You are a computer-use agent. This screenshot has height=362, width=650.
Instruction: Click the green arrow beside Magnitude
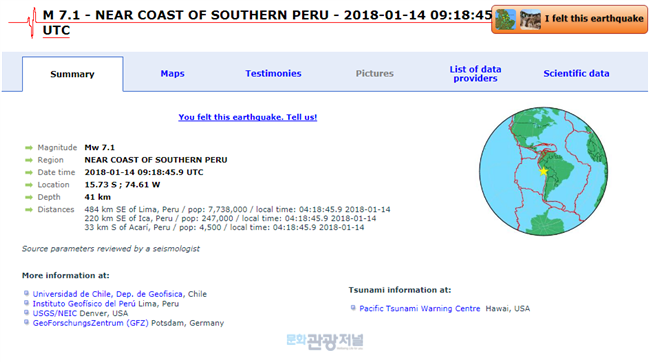29,148
